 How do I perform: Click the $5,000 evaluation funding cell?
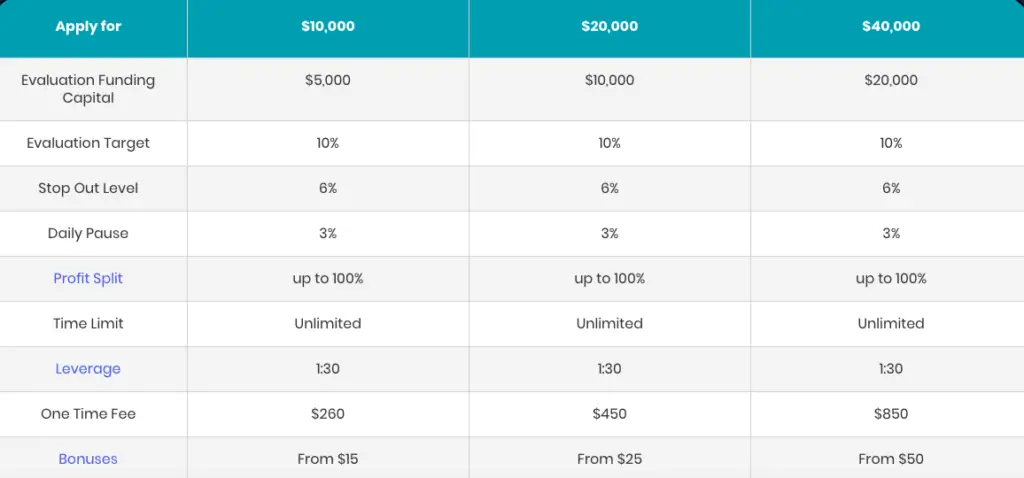pyautogui.click(x=328, y=80)
